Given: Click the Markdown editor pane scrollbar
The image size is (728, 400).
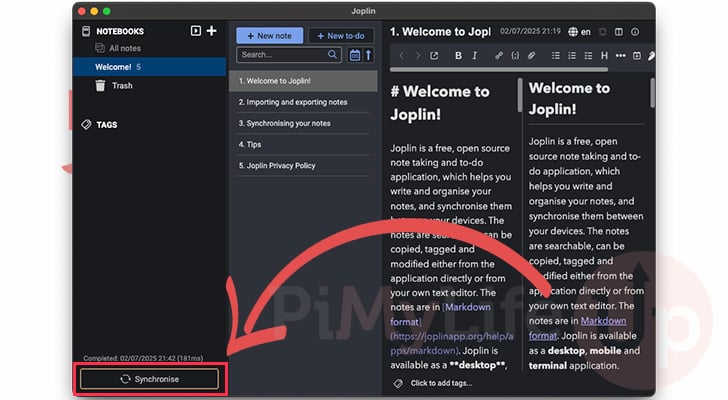Looking at the screenshot, I should click(520, 95).
